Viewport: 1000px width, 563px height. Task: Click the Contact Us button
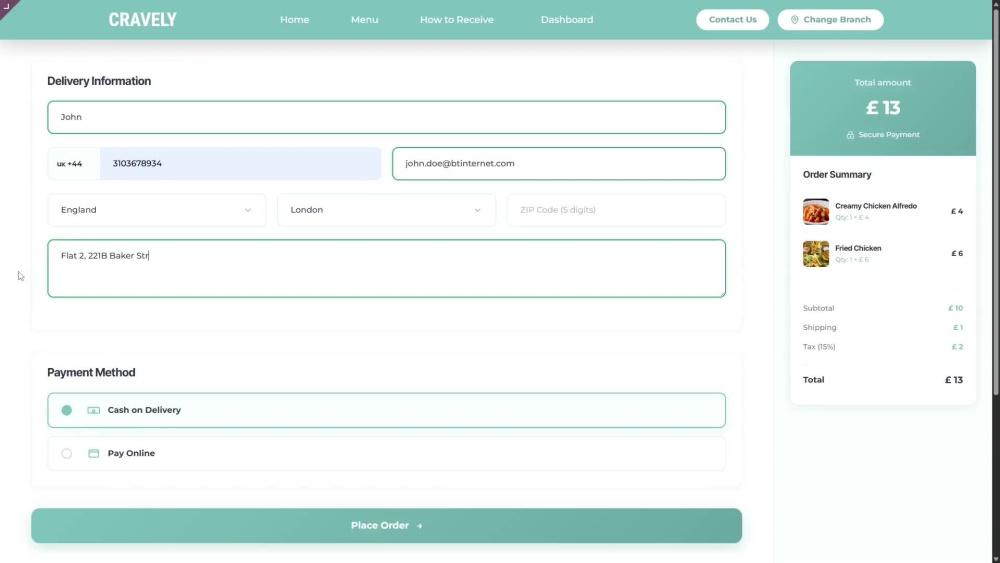tap(732, 20)
